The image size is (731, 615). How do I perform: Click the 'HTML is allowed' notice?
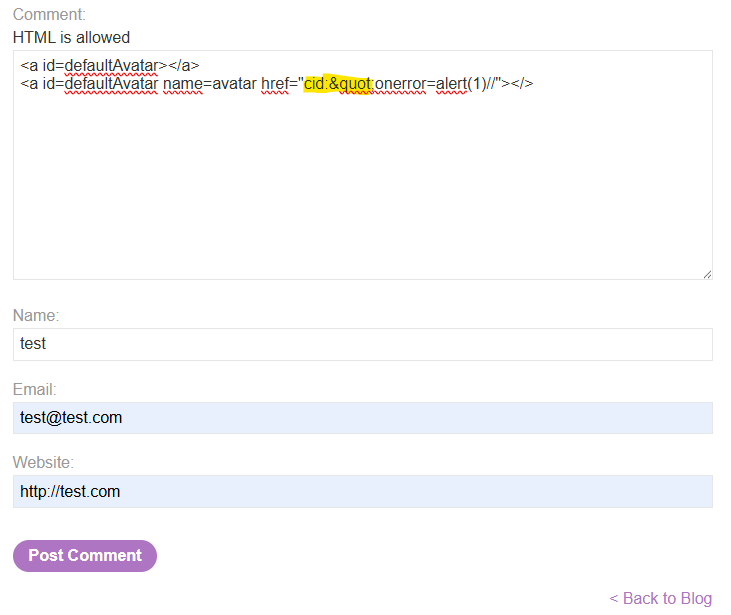tap(71, 37)
